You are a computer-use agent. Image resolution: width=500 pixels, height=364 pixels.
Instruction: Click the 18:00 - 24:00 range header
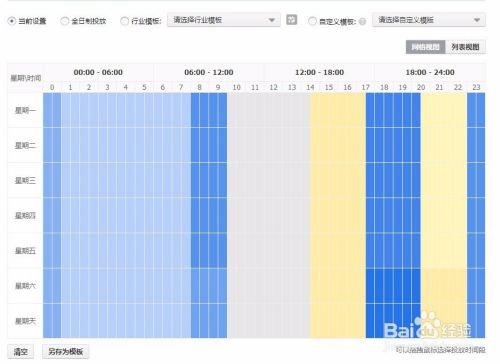tap(430, 72)
